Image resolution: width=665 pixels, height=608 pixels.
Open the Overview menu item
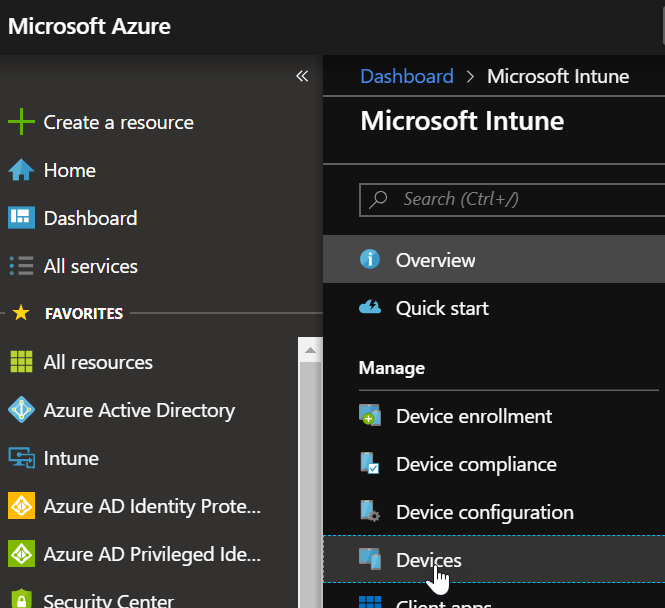(435, 260)
